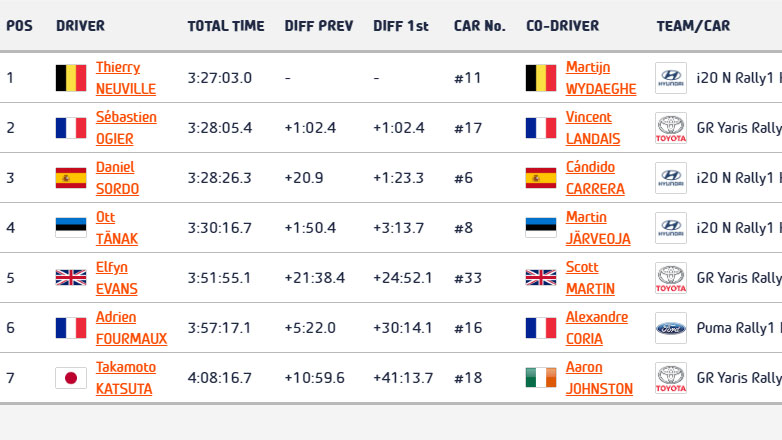Open Adrien Fourmaux's driver page
This screenshot has width=782, height=440.
(x=131, y=328)
